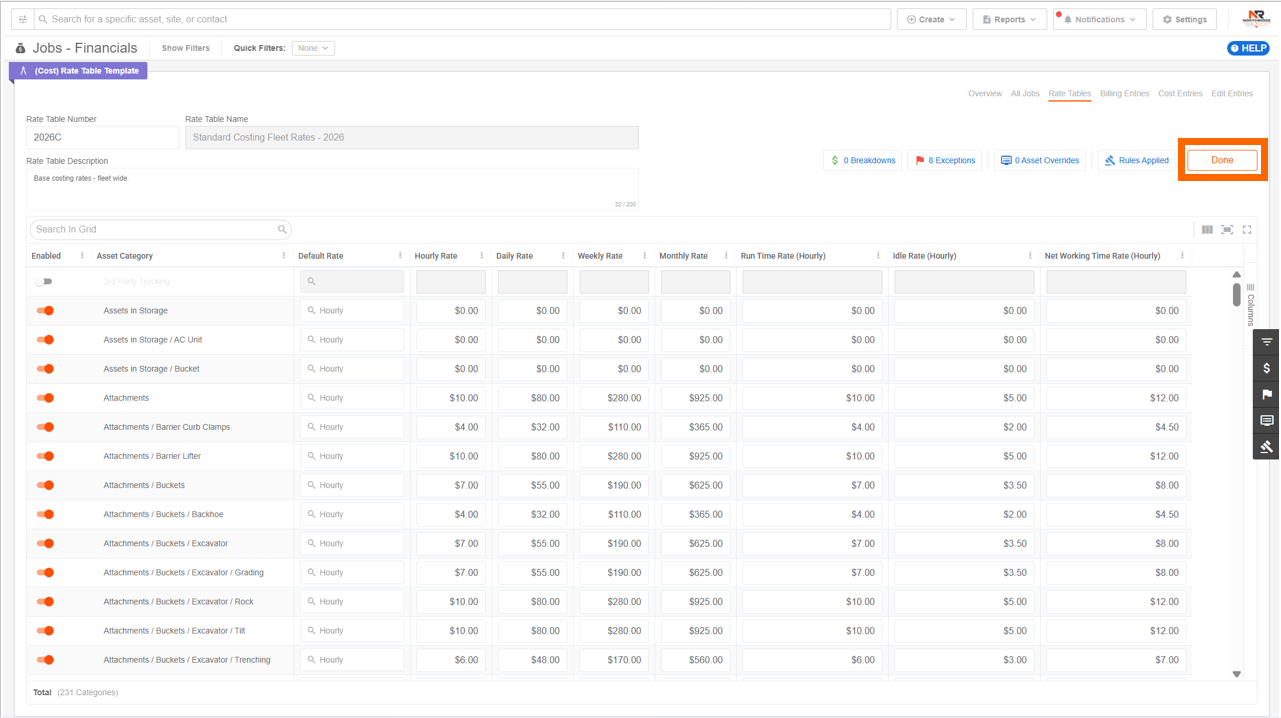Toggle Attachments / Barrier Lifter off
This screenshot has width=1281, height=718.
pyautogui.click(x=45, y=456)
